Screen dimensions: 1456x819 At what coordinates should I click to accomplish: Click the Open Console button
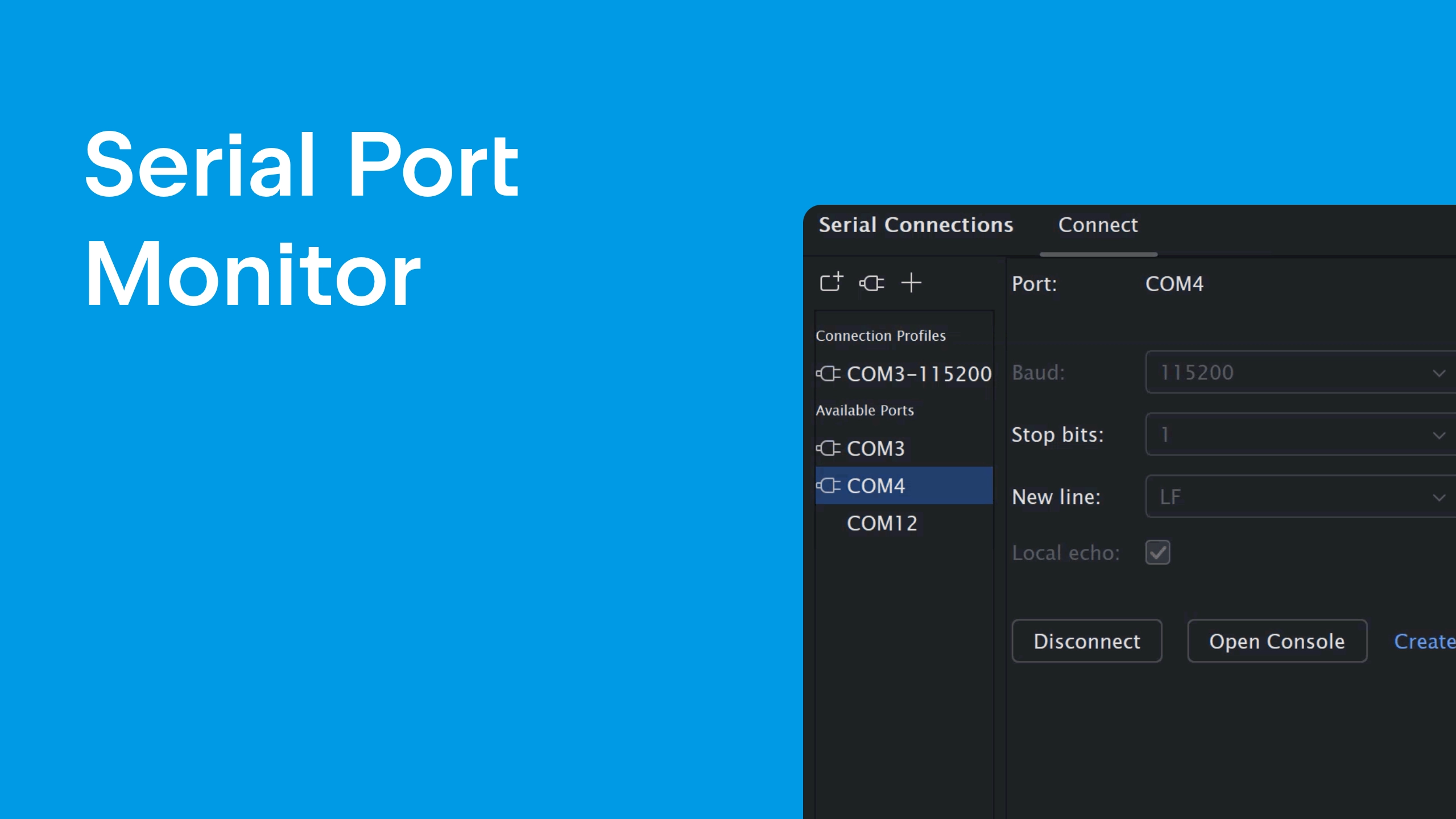[1277, 641]
